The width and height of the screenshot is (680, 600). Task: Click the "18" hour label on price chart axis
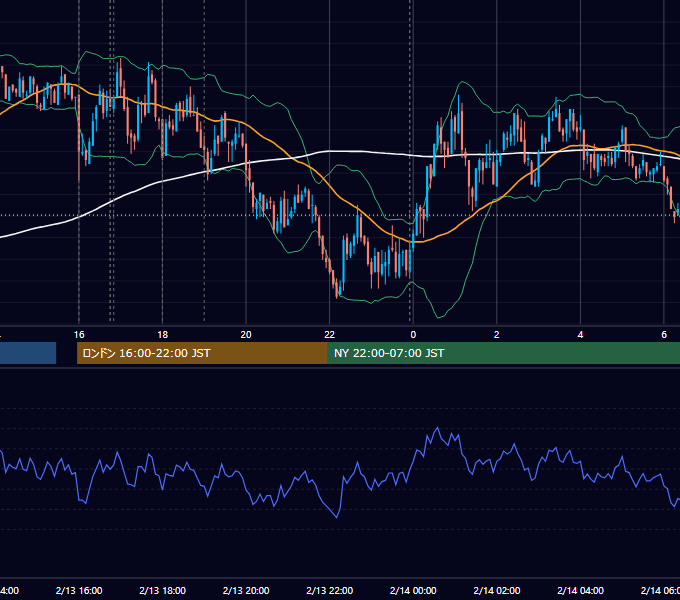click(x=163, y=335)
